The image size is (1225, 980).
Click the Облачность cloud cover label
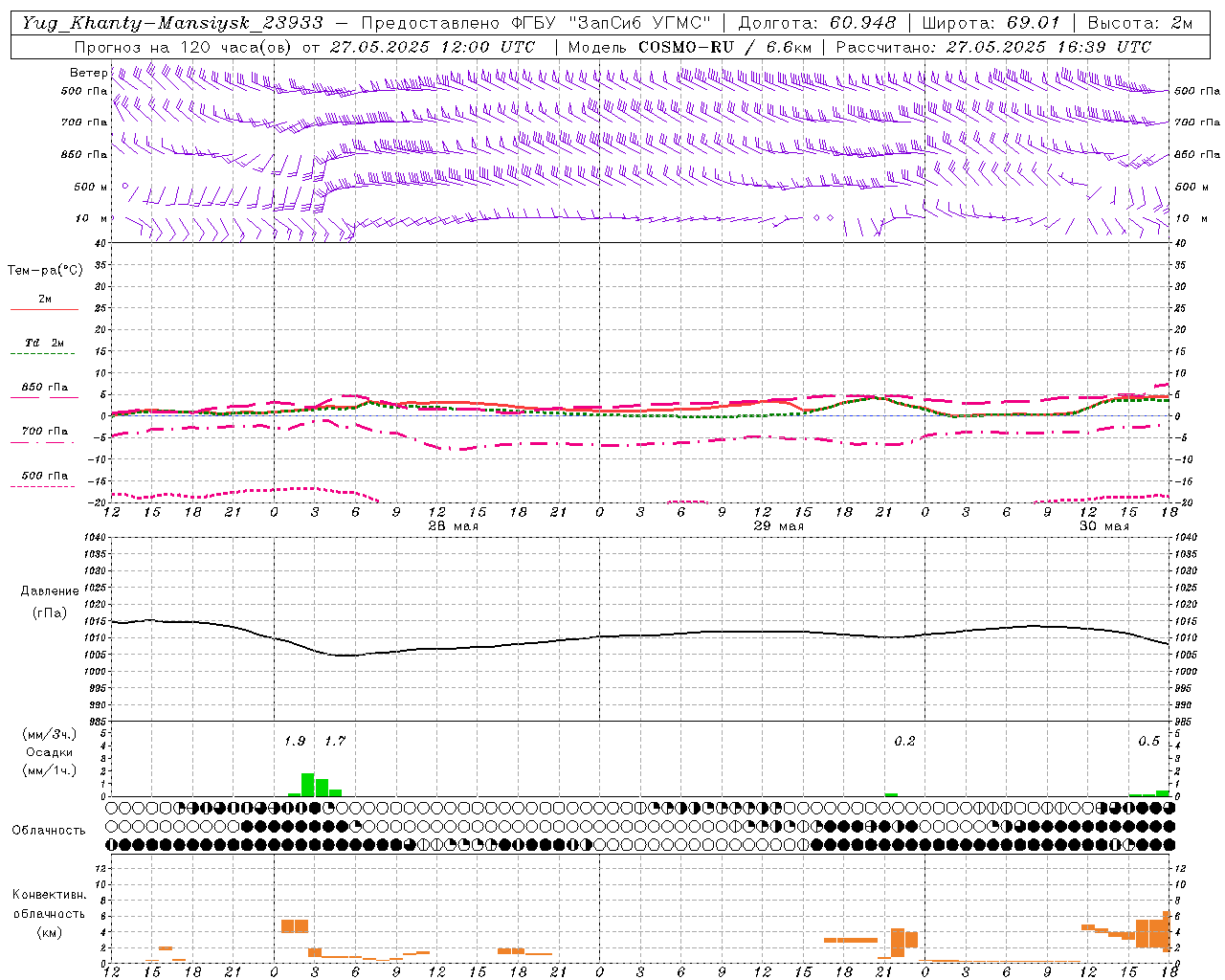click(49, 831)
